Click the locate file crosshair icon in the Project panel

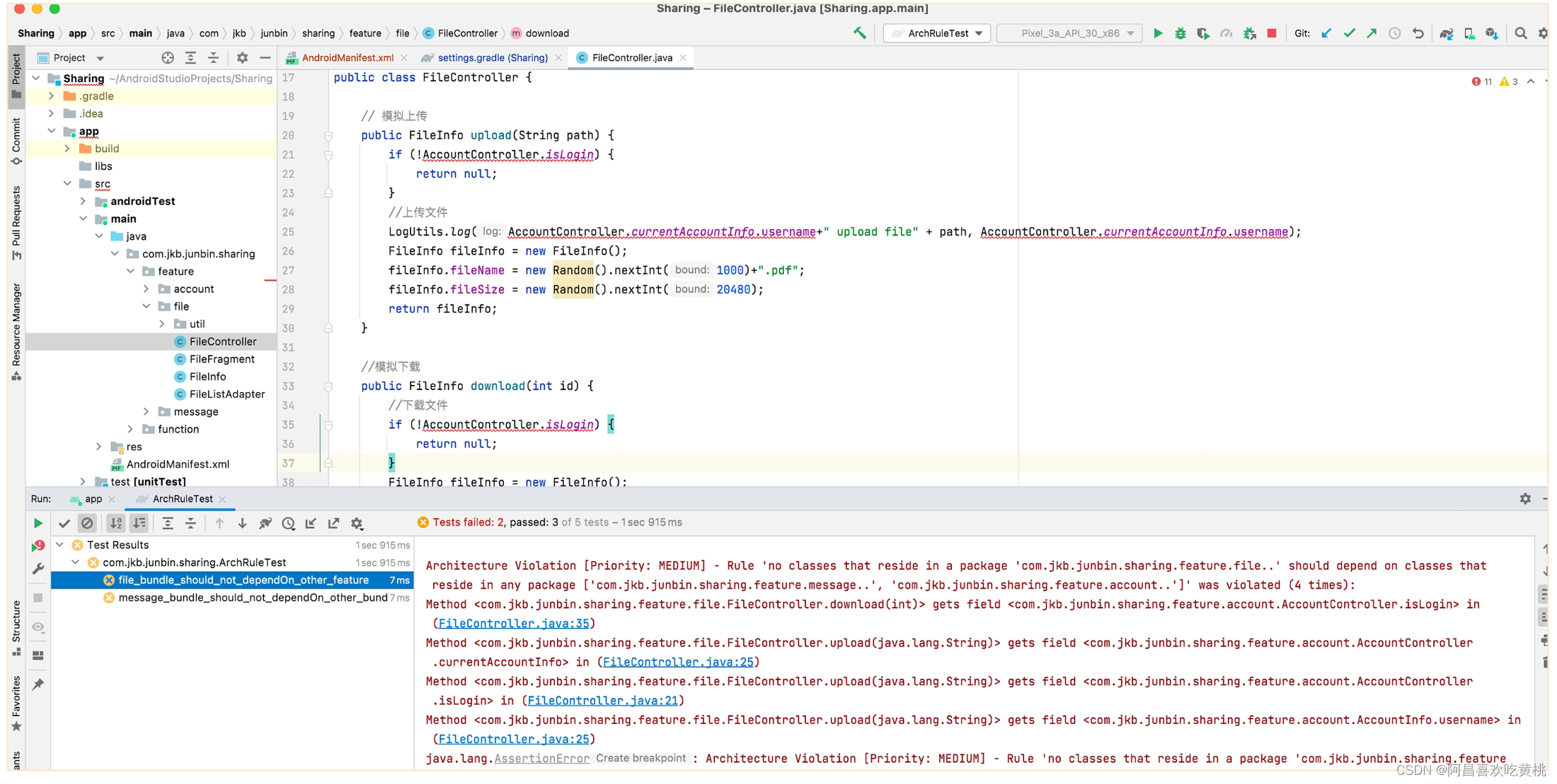[x=168, y=58]
